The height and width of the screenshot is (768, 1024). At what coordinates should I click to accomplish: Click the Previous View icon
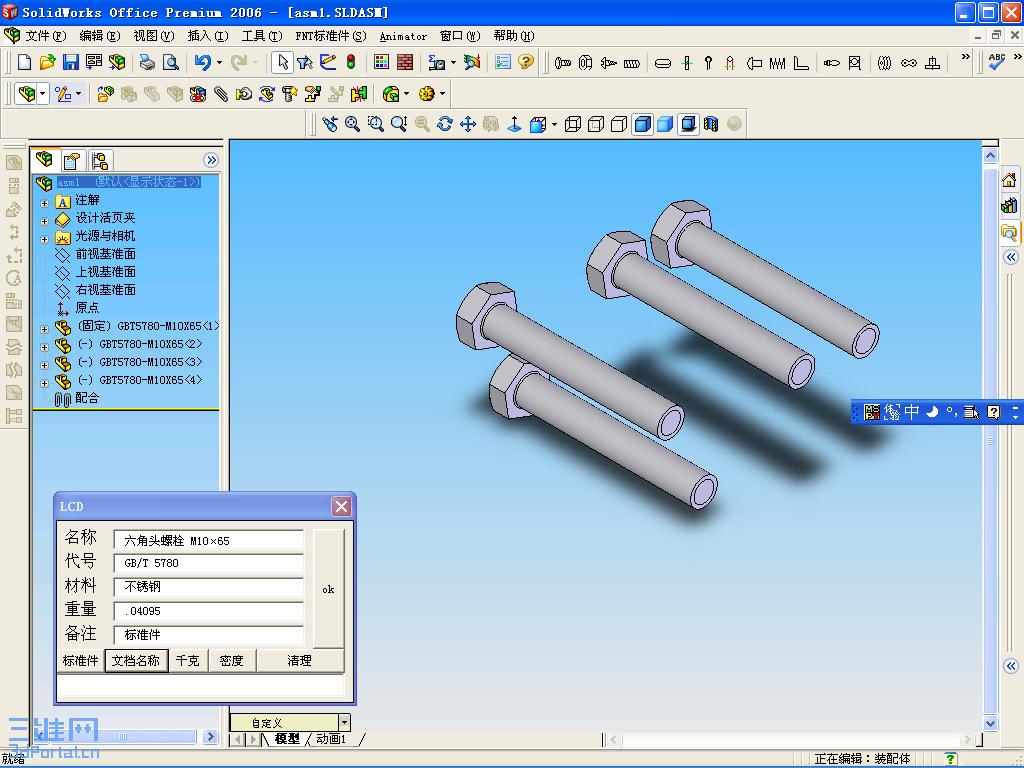tap(330, 123)
